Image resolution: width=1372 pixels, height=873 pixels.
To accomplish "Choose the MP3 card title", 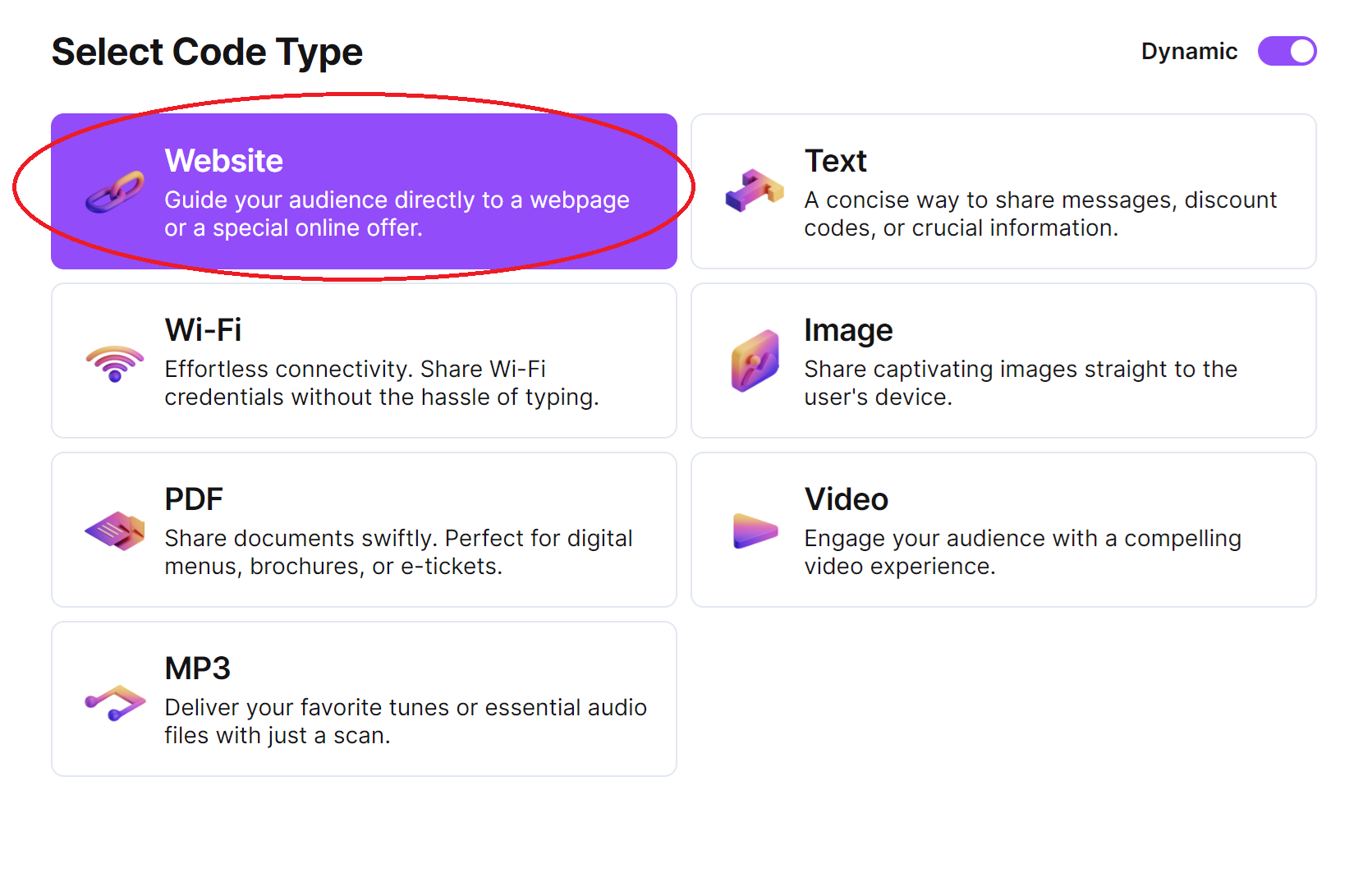I will coord(197,669).
